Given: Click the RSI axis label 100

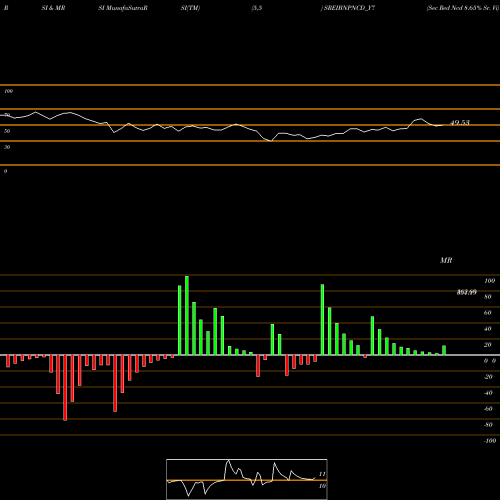Looking at the screenshot, I should pos(8,91).
